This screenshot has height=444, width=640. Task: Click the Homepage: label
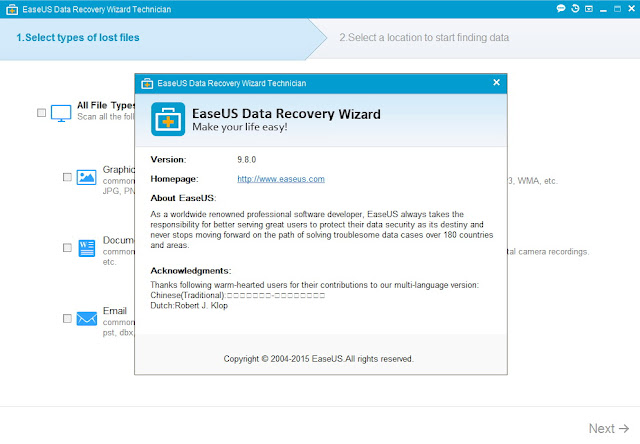174,179
